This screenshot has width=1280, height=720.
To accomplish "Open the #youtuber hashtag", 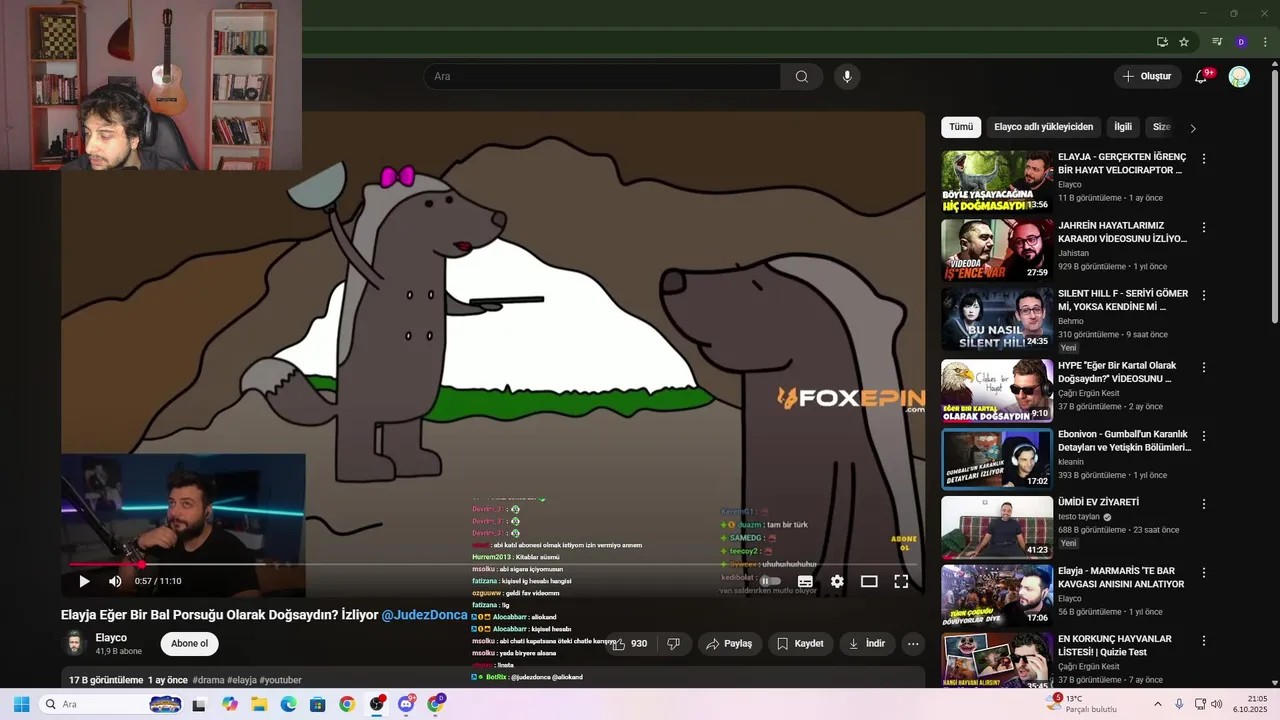I will [x=280, y=680].
